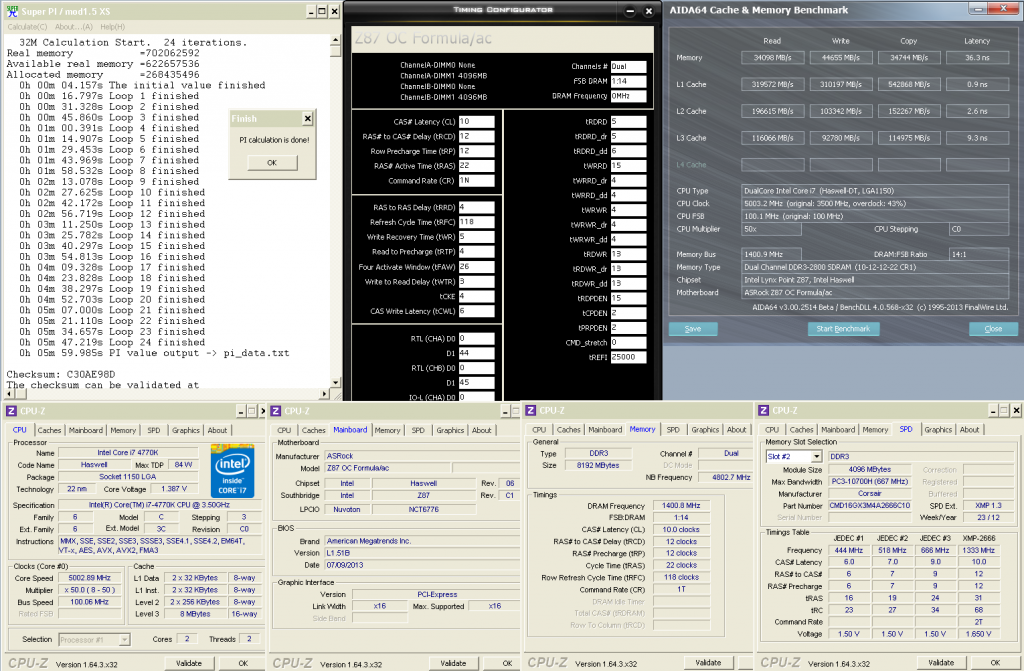Open the Calculate(C) menu in Super PI
The width and height of the screenshot is (1024, 671).
tap(27, 27)
